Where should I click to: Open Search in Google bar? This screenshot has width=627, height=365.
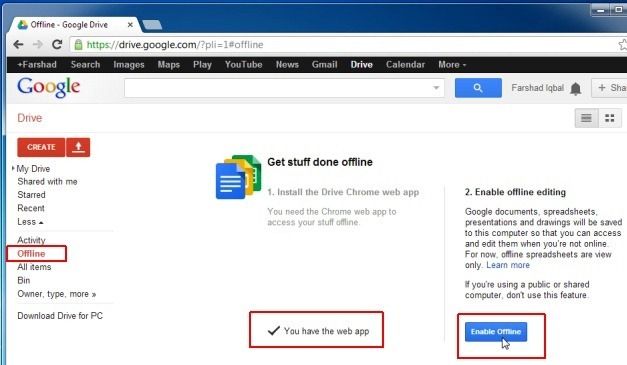tap(85, 64)
